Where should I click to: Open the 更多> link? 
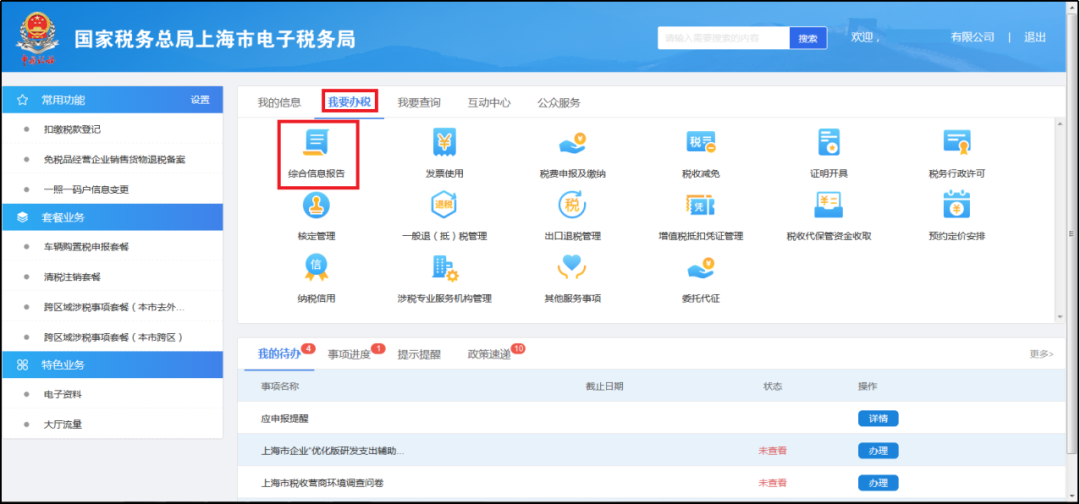tap(1041, 354)
